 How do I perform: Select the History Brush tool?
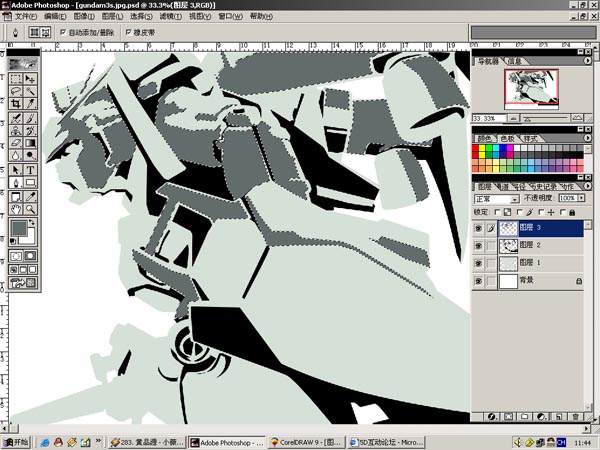[30, 130]
